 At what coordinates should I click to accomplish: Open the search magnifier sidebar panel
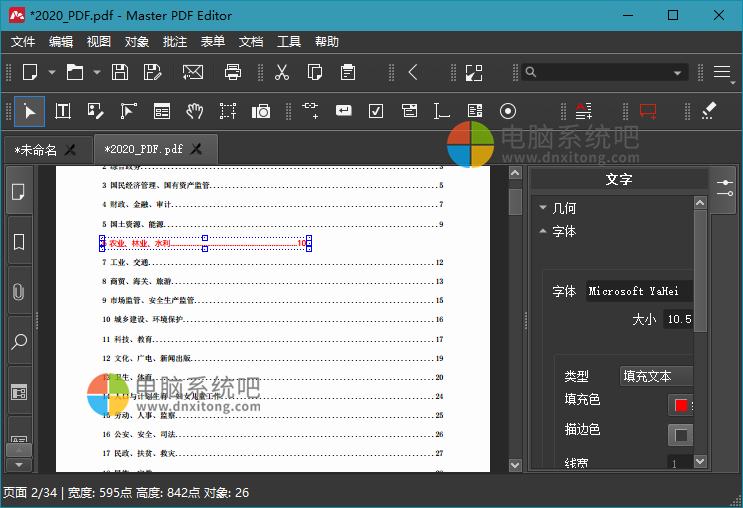[x=18, y=341]
